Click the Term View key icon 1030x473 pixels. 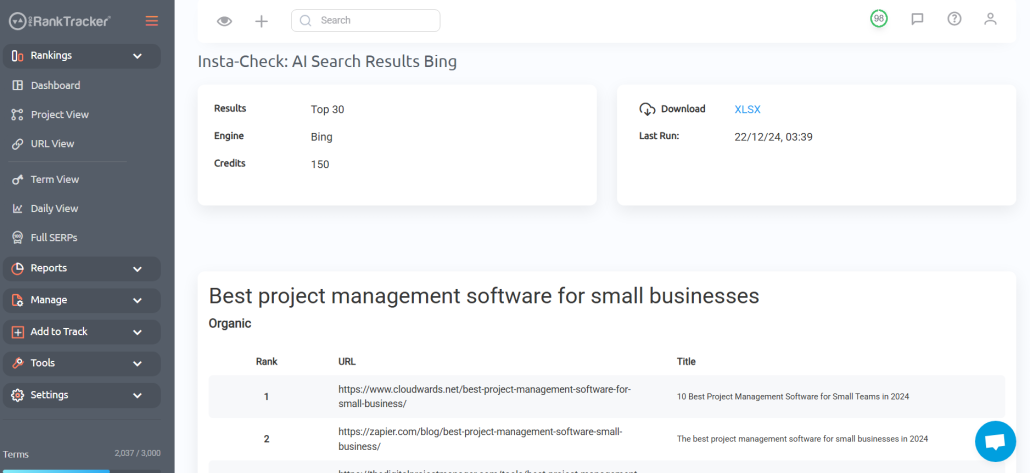[x=18, y=179]
